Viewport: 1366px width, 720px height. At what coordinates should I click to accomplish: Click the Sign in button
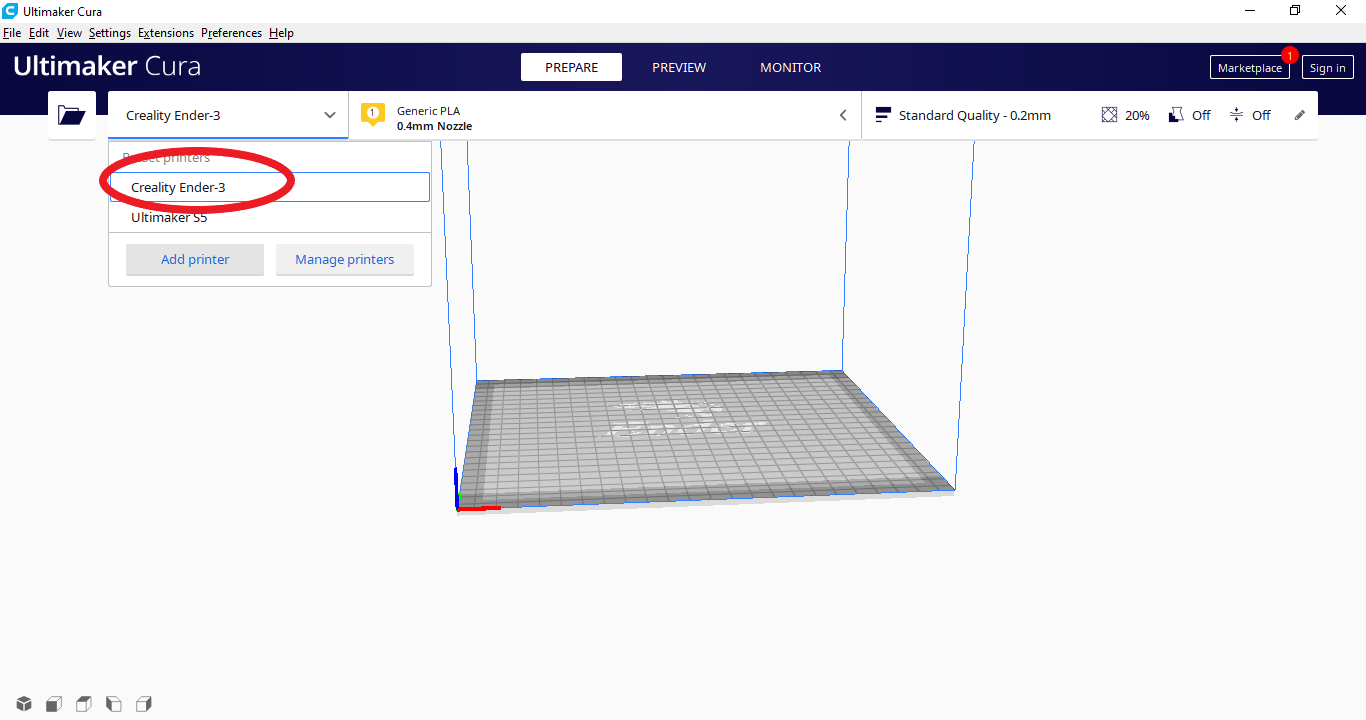click(1327, 68)
